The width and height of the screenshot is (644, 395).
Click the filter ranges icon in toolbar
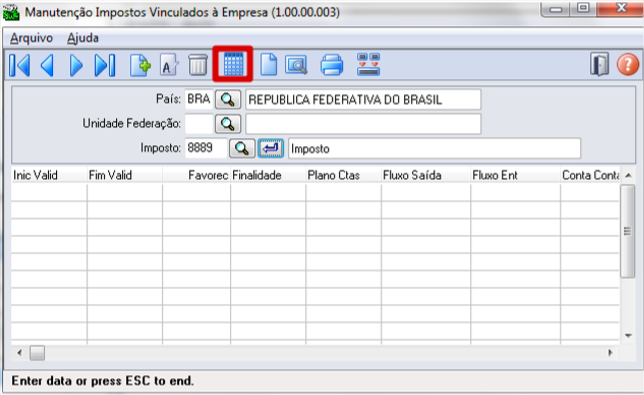368,64
